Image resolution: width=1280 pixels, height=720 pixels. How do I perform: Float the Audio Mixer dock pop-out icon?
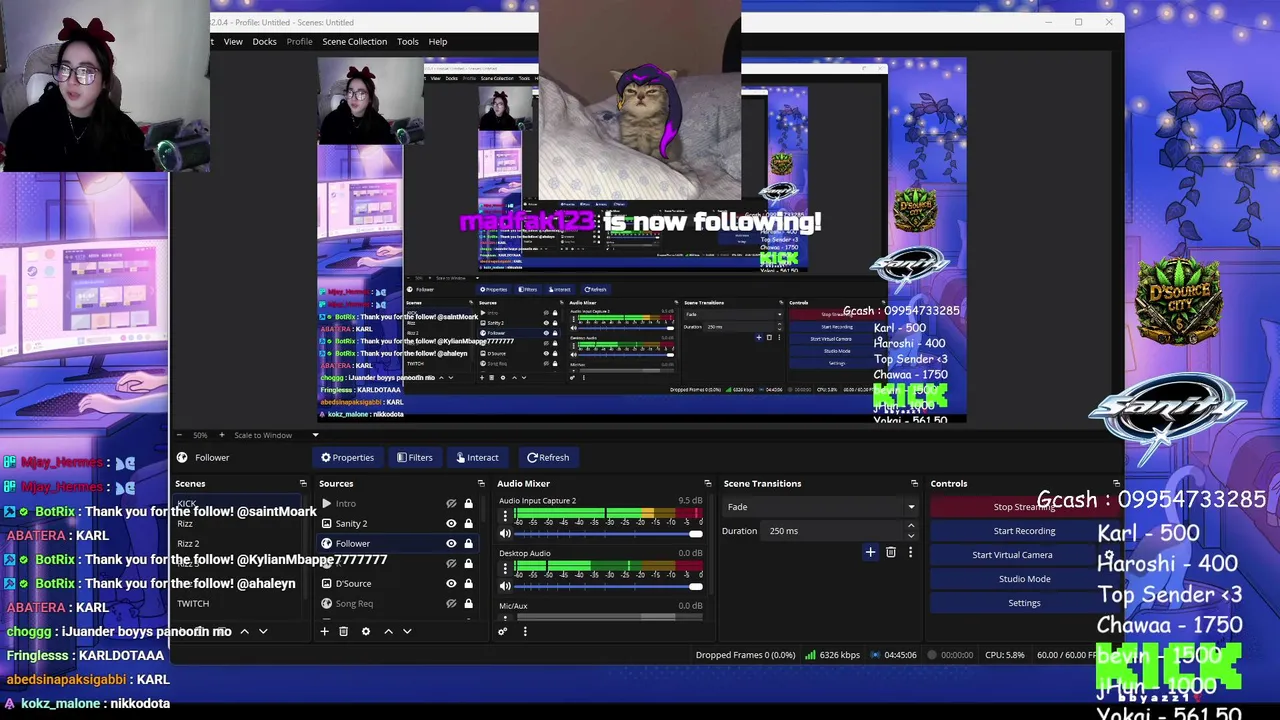(707, 484)
